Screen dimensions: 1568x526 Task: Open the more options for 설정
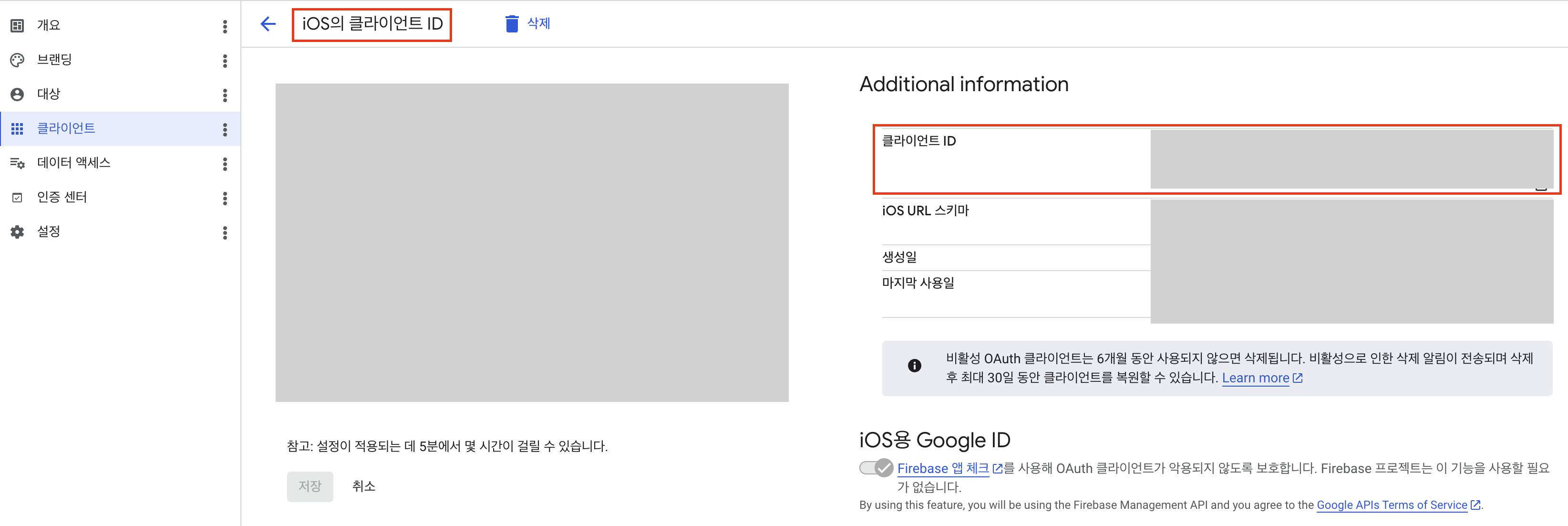[x=225, y=232]
